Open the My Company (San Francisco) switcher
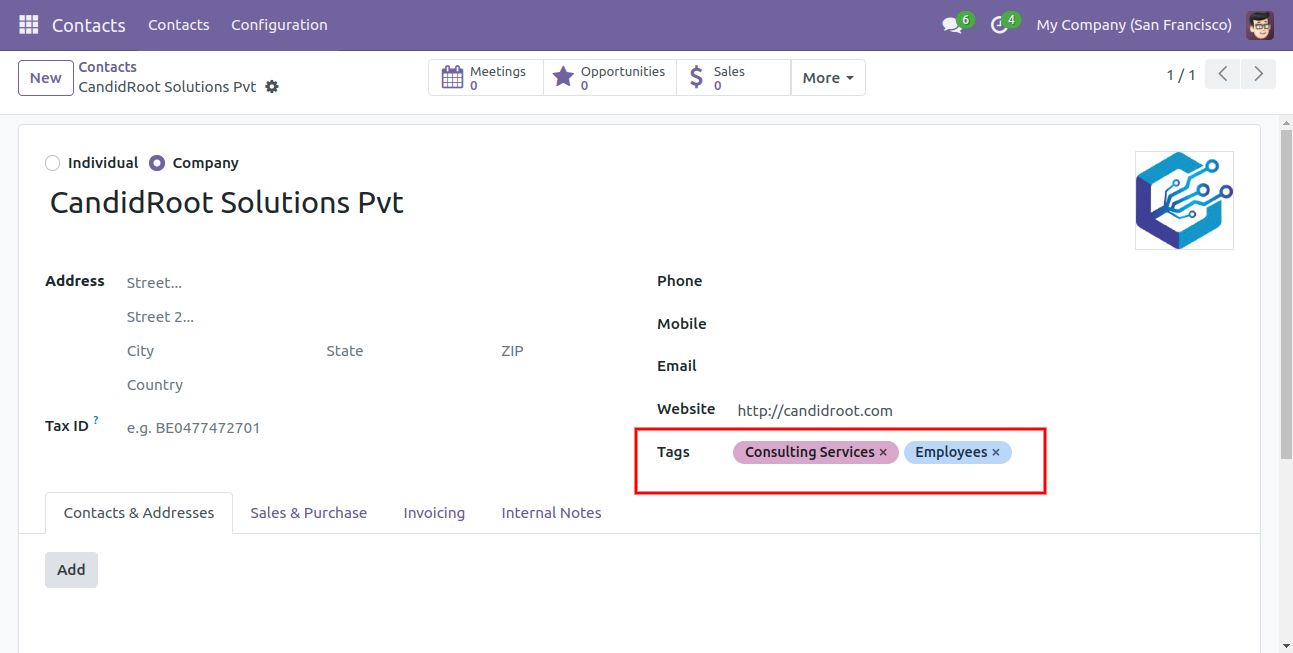This screenshot has width=1293, height=653. [x=1134, y=25]
